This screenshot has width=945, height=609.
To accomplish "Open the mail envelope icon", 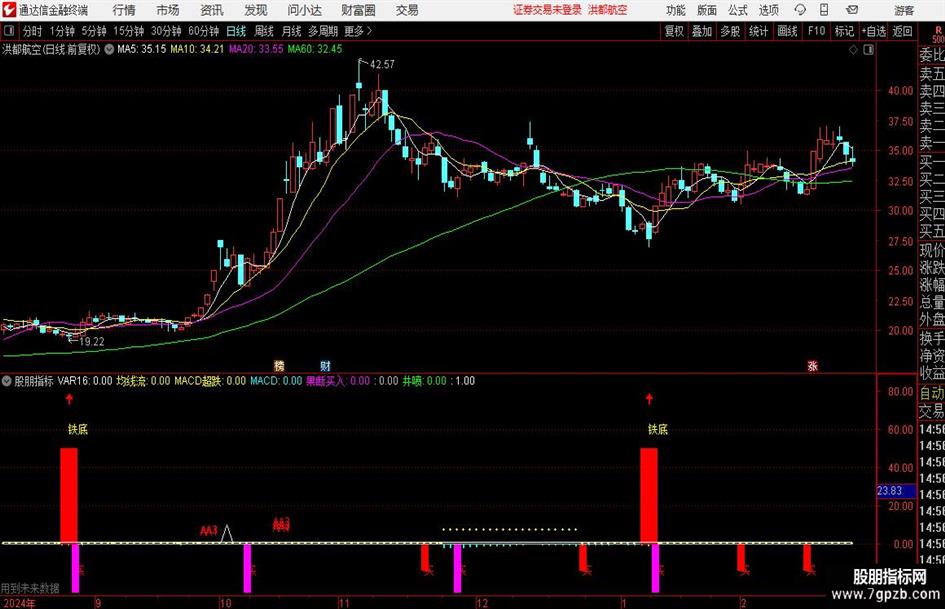I will (852, 10).
